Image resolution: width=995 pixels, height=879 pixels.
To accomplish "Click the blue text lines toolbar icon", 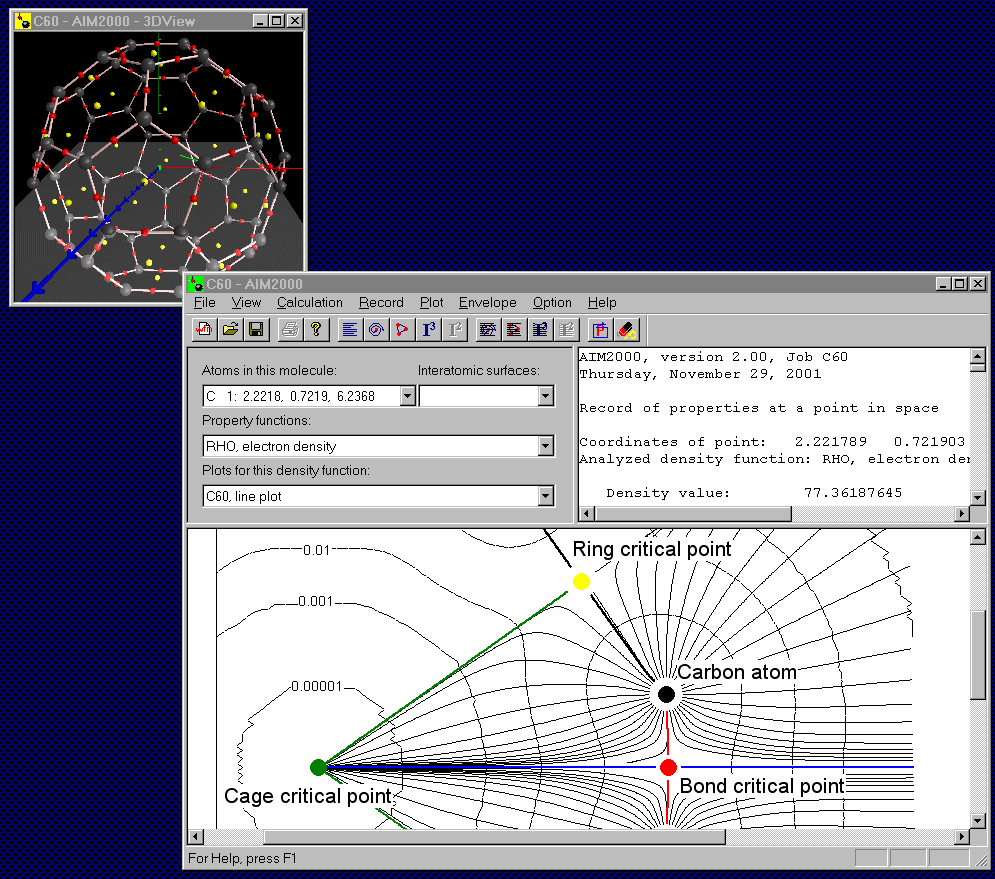I will 350,329.
